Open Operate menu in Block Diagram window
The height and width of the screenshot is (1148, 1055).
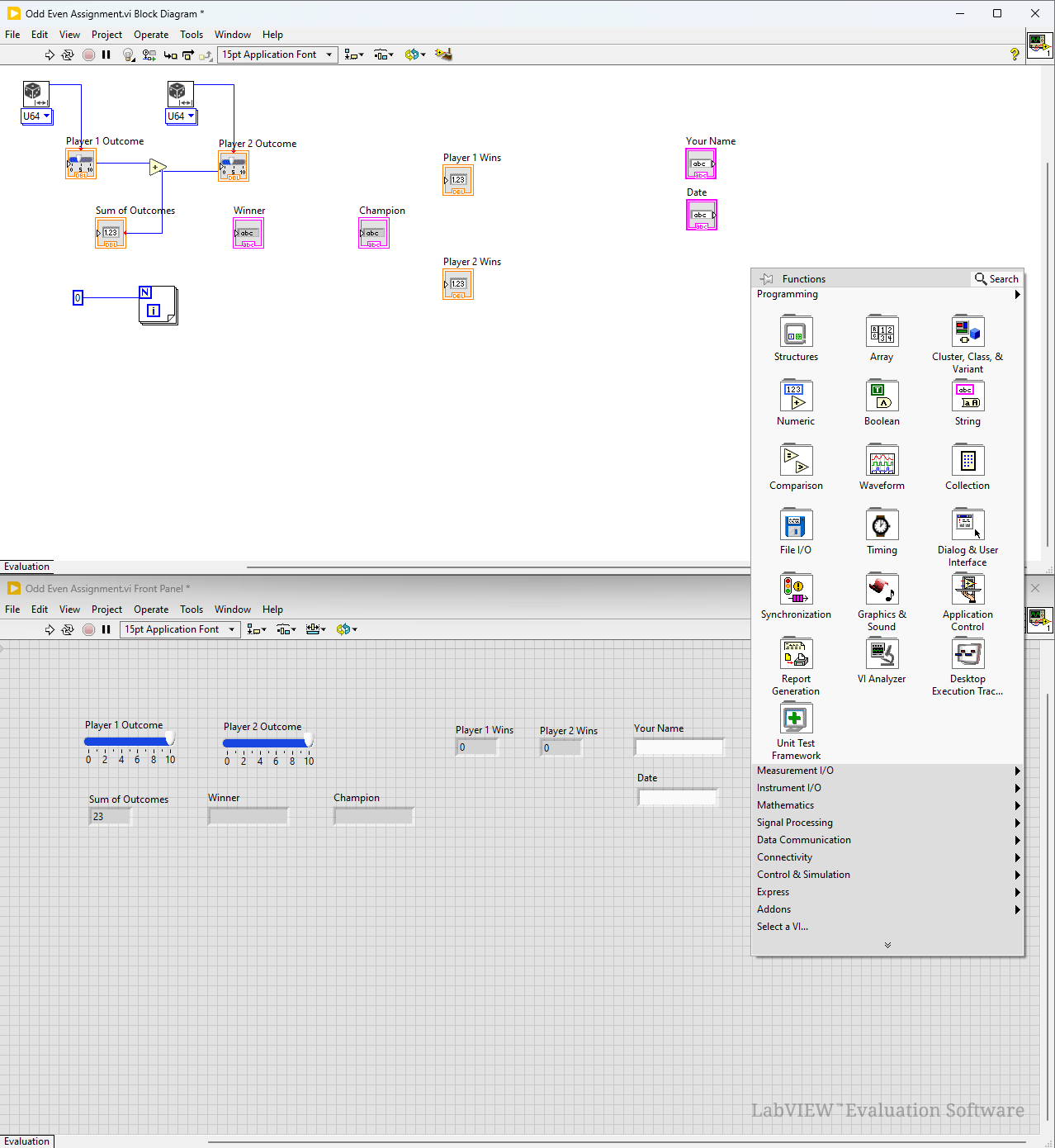tap(151, 35)
